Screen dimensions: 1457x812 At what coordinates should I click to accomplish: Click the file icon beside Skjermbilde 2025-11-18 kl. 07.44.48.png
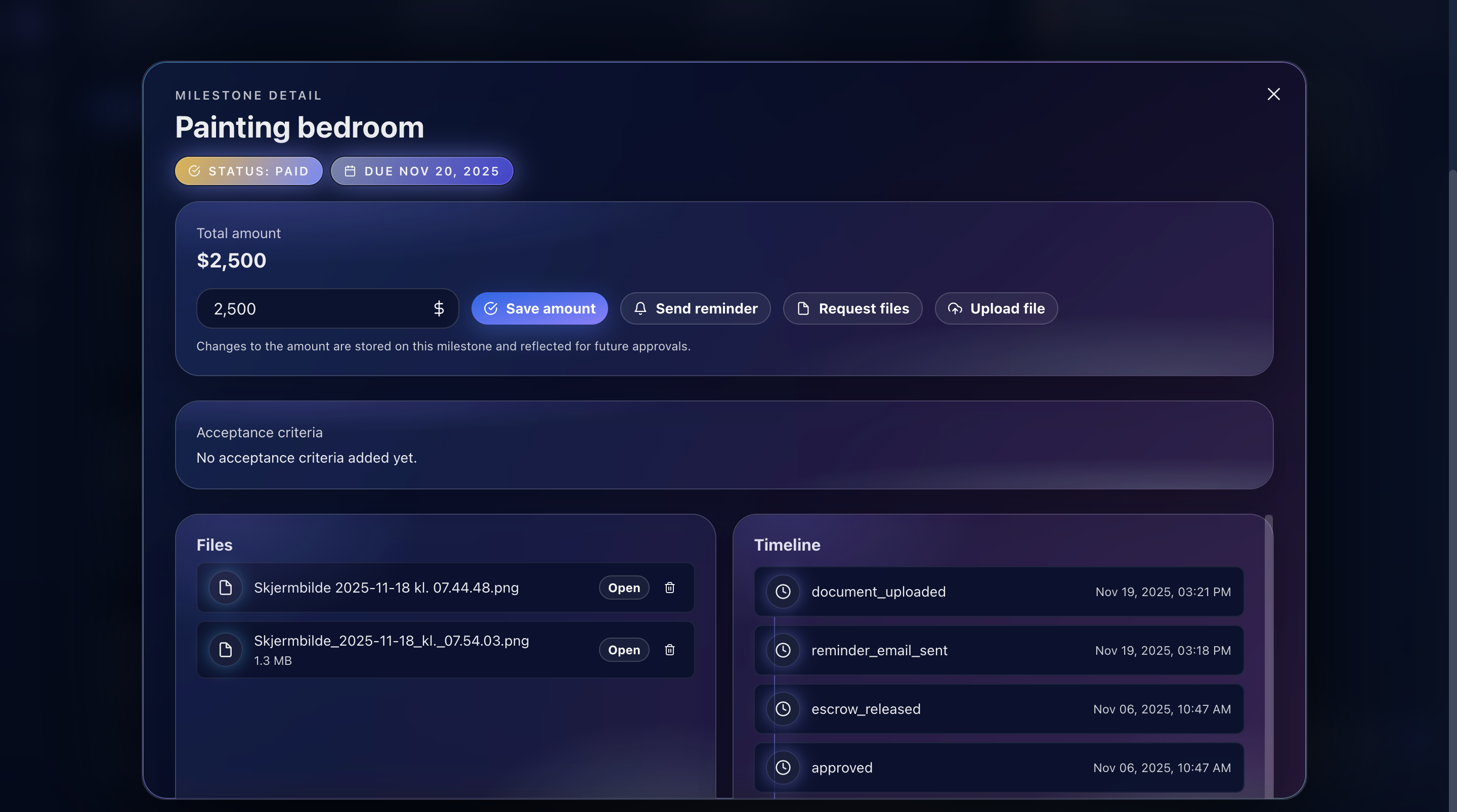226,588
